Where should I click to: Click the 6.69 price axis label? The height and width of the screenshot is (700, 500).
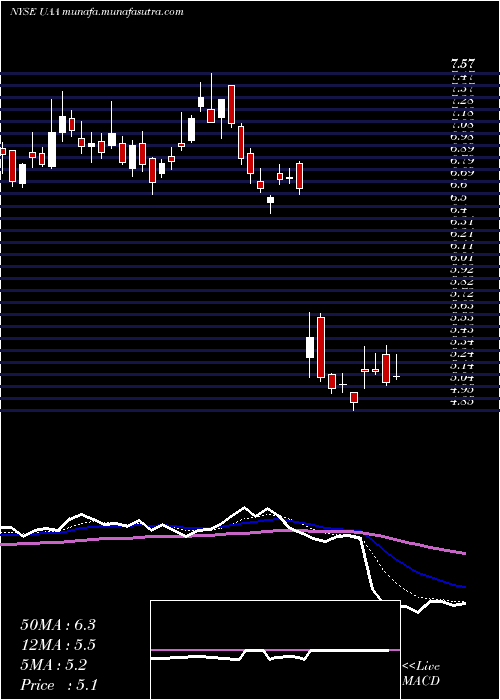[462, 173]
